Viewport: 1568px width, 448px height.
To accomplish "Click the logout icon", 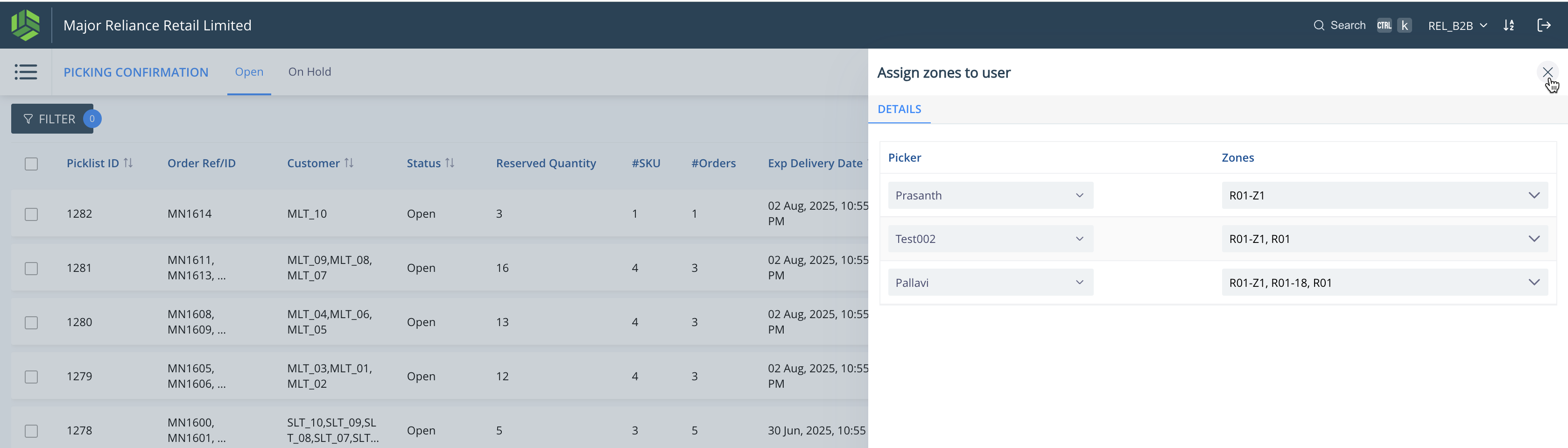I will pos(1544,25).
